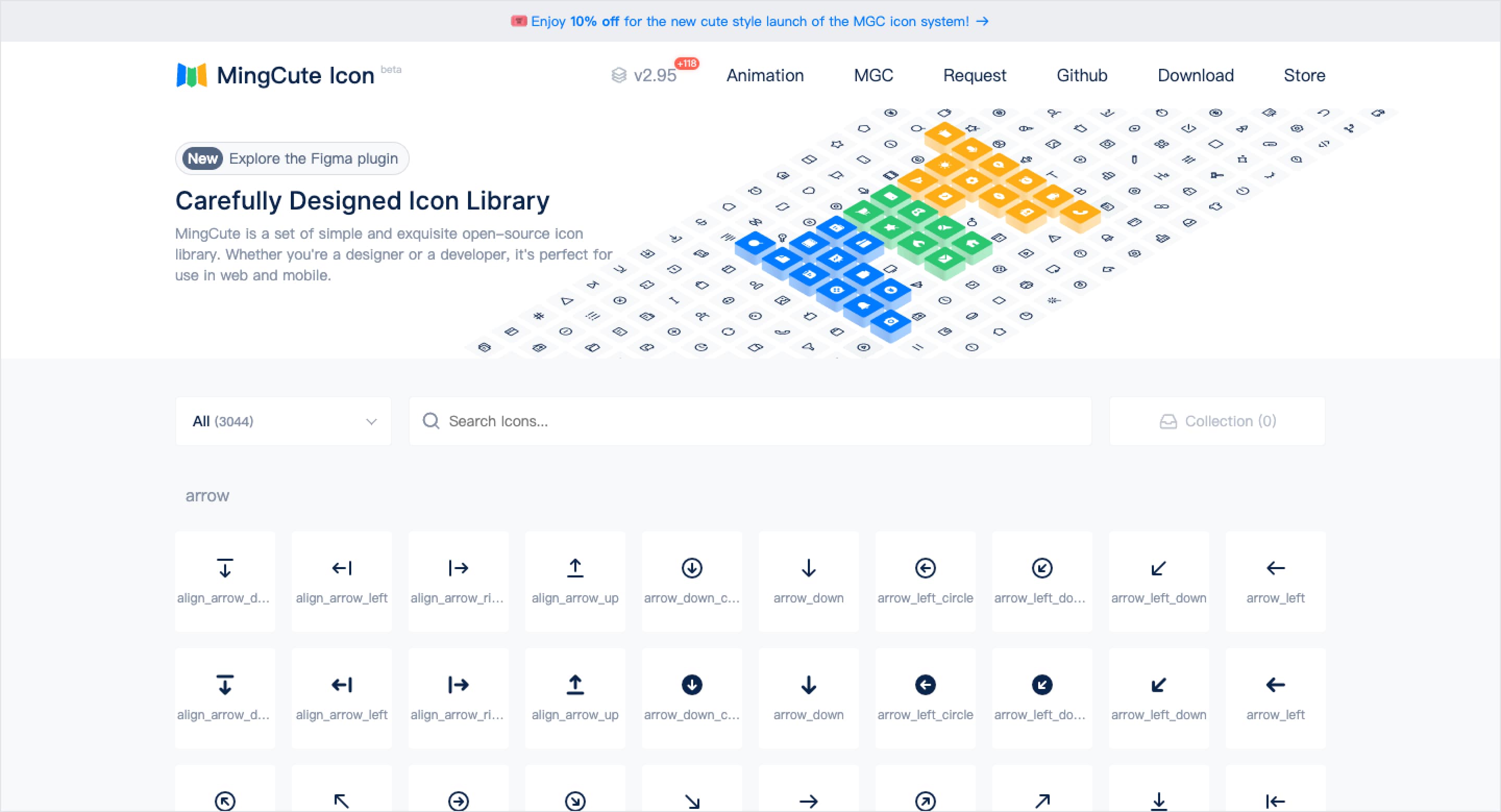
Task: Open the 10% off promo banner
Action: tap(749, 21)
